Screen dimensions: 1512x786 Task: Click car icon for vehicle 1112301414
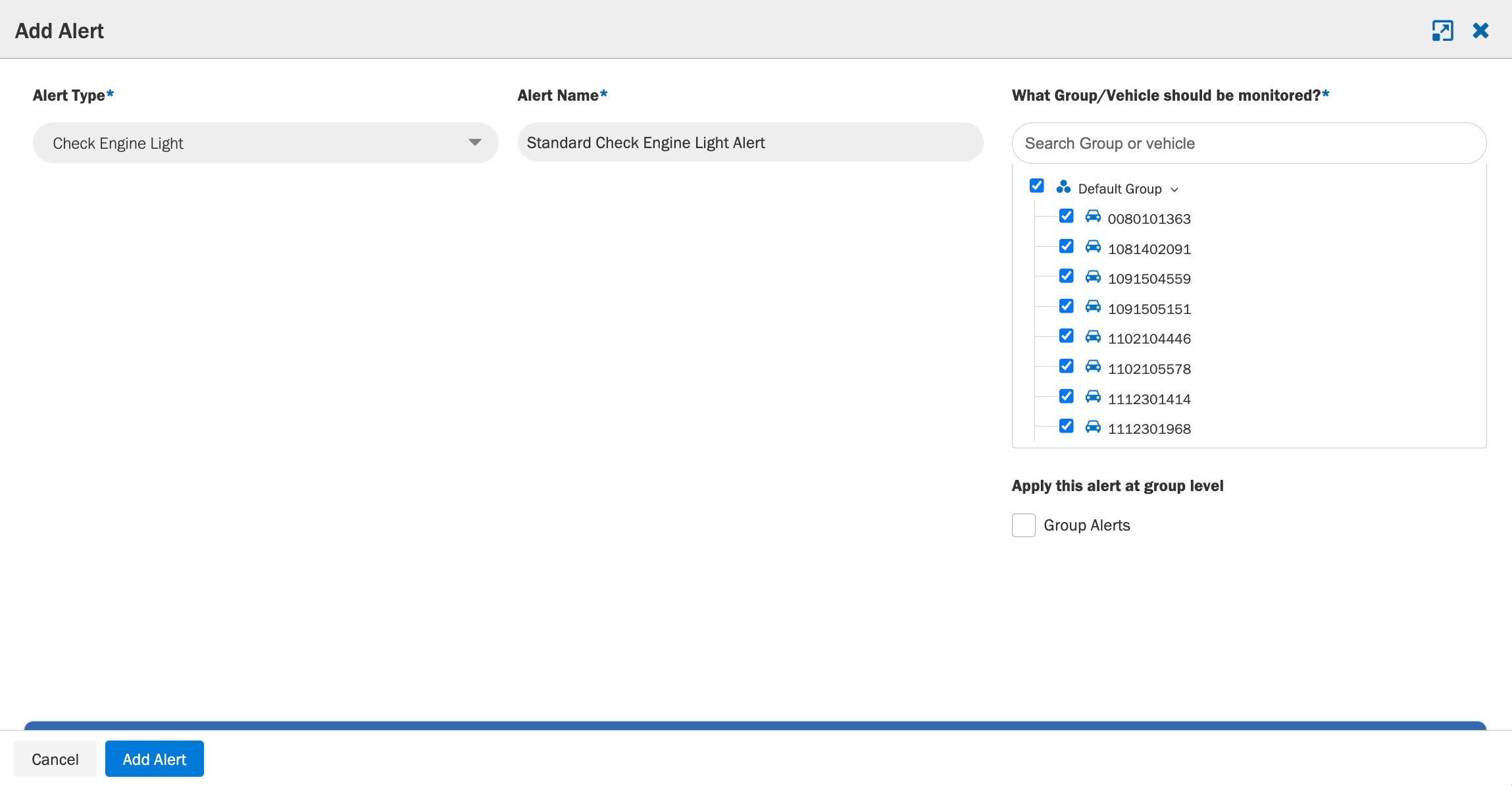1093,396
